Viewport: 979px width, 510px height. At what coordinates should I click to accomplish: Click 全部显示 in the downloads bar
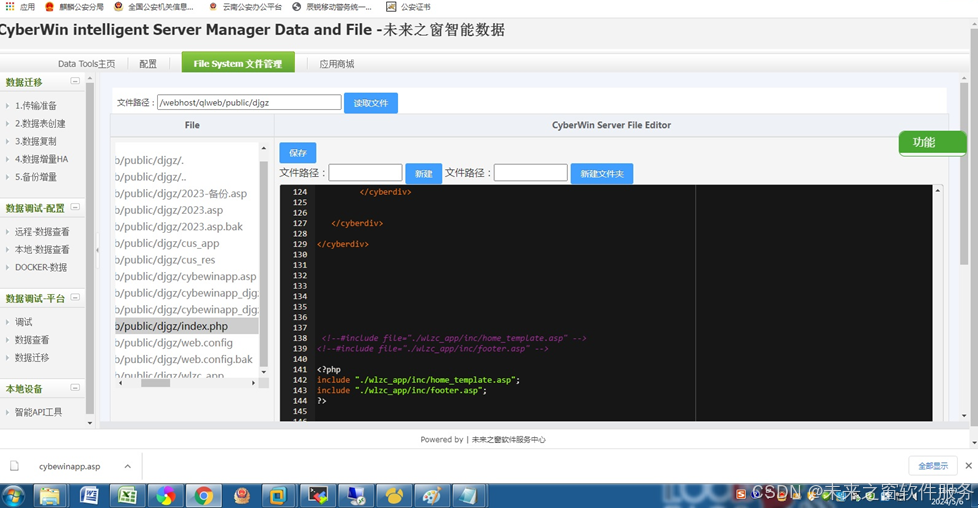(933, 466)
